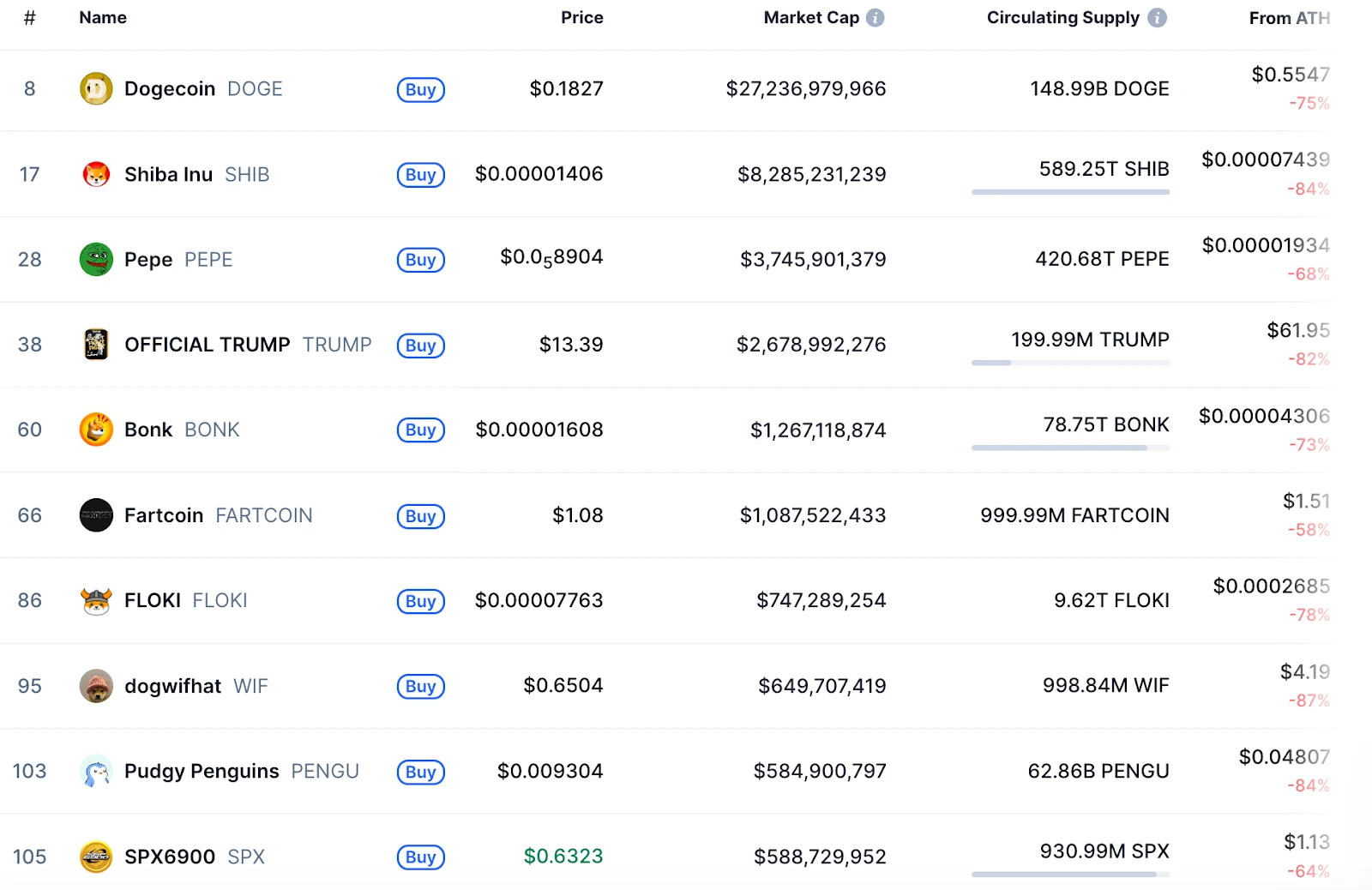Click the Circulating Supply info icon

click(1157, 18)
